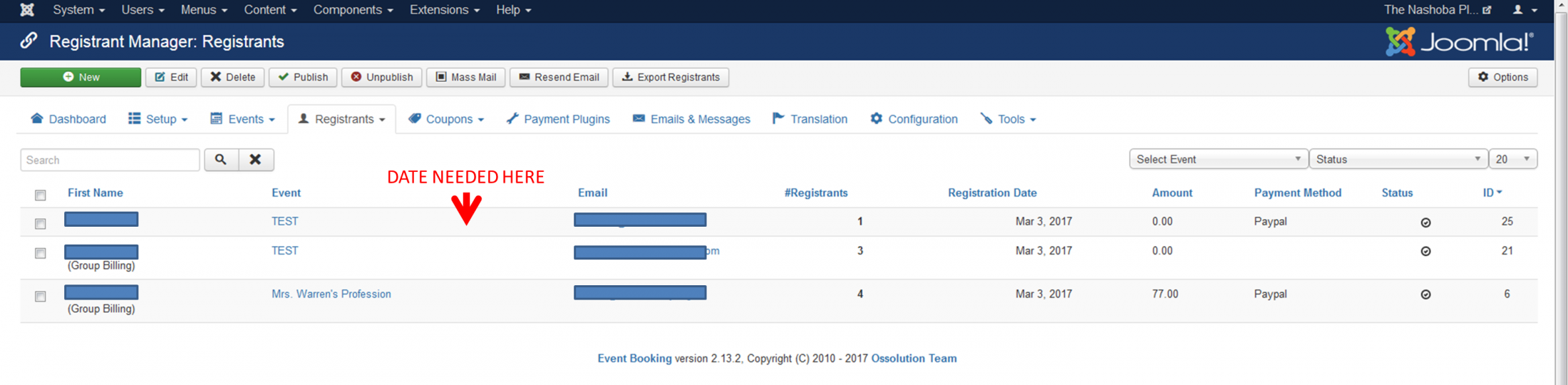Expand the Status filter dropdown
Image resolution: width=1568 pixels, height=385 pixels.
point(1398,159)
